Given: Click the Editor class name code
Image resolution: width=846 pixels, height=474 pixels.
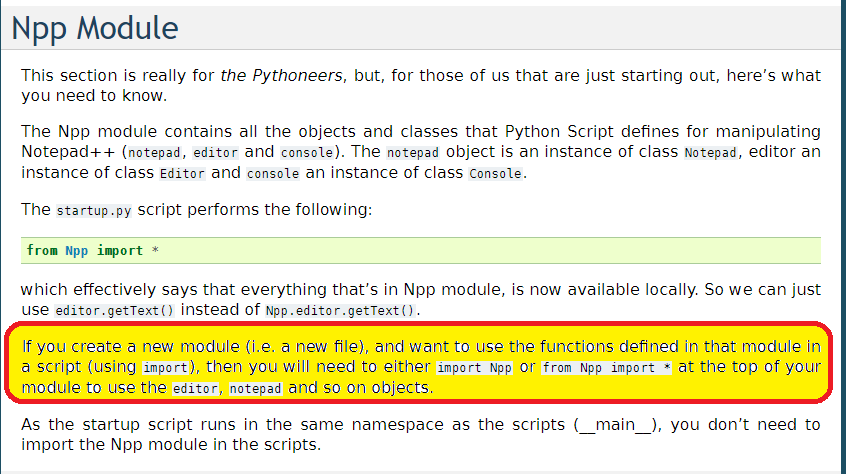Looking at the screenshot, I should (x=182, y=174).
